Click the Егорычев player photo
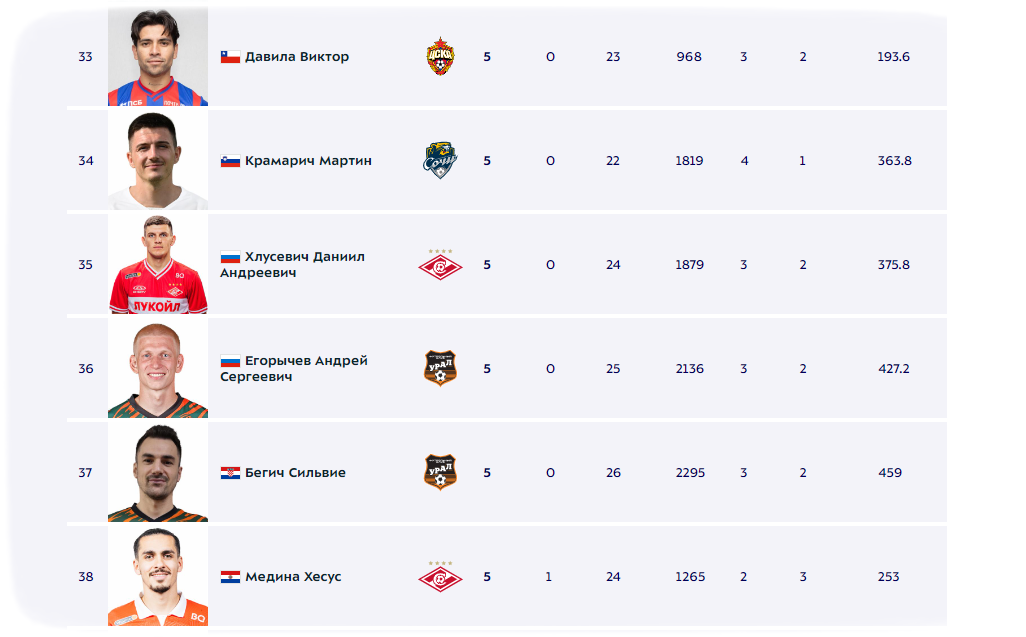The image size is (1026, 637). click(158, 368)
